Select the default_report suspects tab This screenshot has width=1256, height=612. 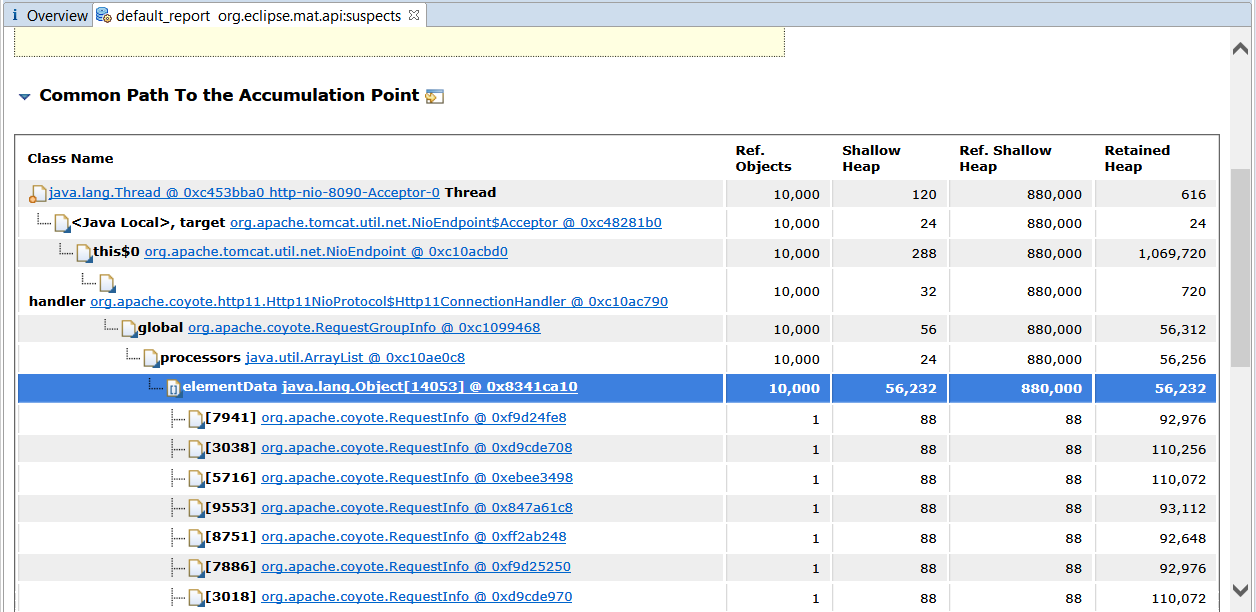coord(258,16)
